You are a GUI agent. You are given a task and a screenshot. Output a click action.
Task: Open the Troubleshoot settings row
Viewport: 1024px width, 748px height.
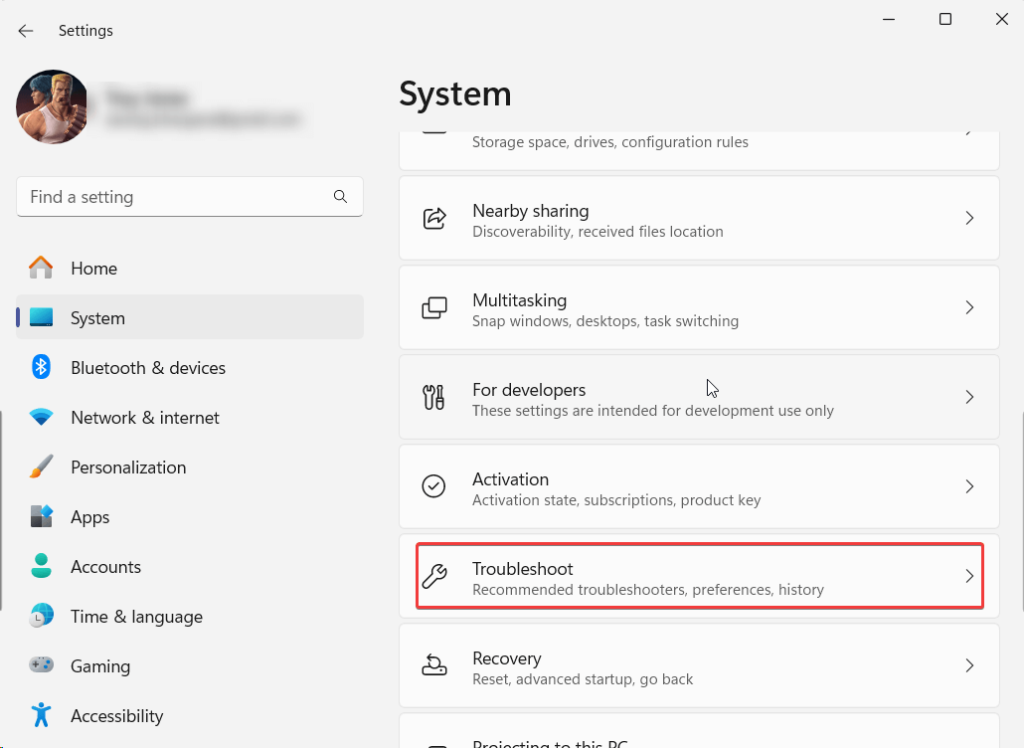(698, 576)
